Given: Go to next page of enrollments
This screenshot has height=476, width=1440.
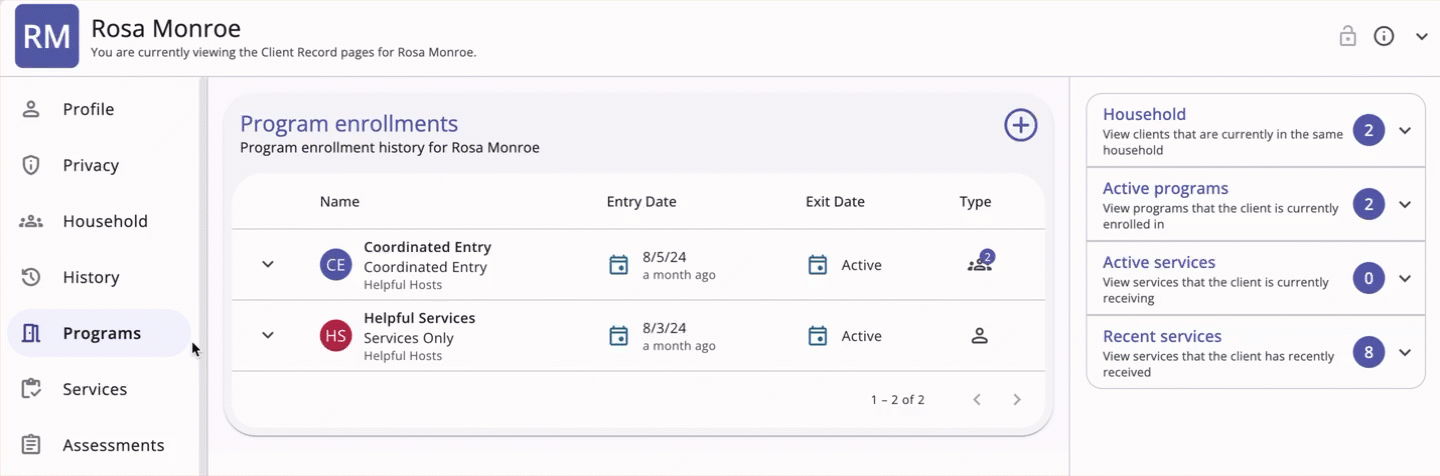Looking at the screenshot, I should (x=1017, y=400).
